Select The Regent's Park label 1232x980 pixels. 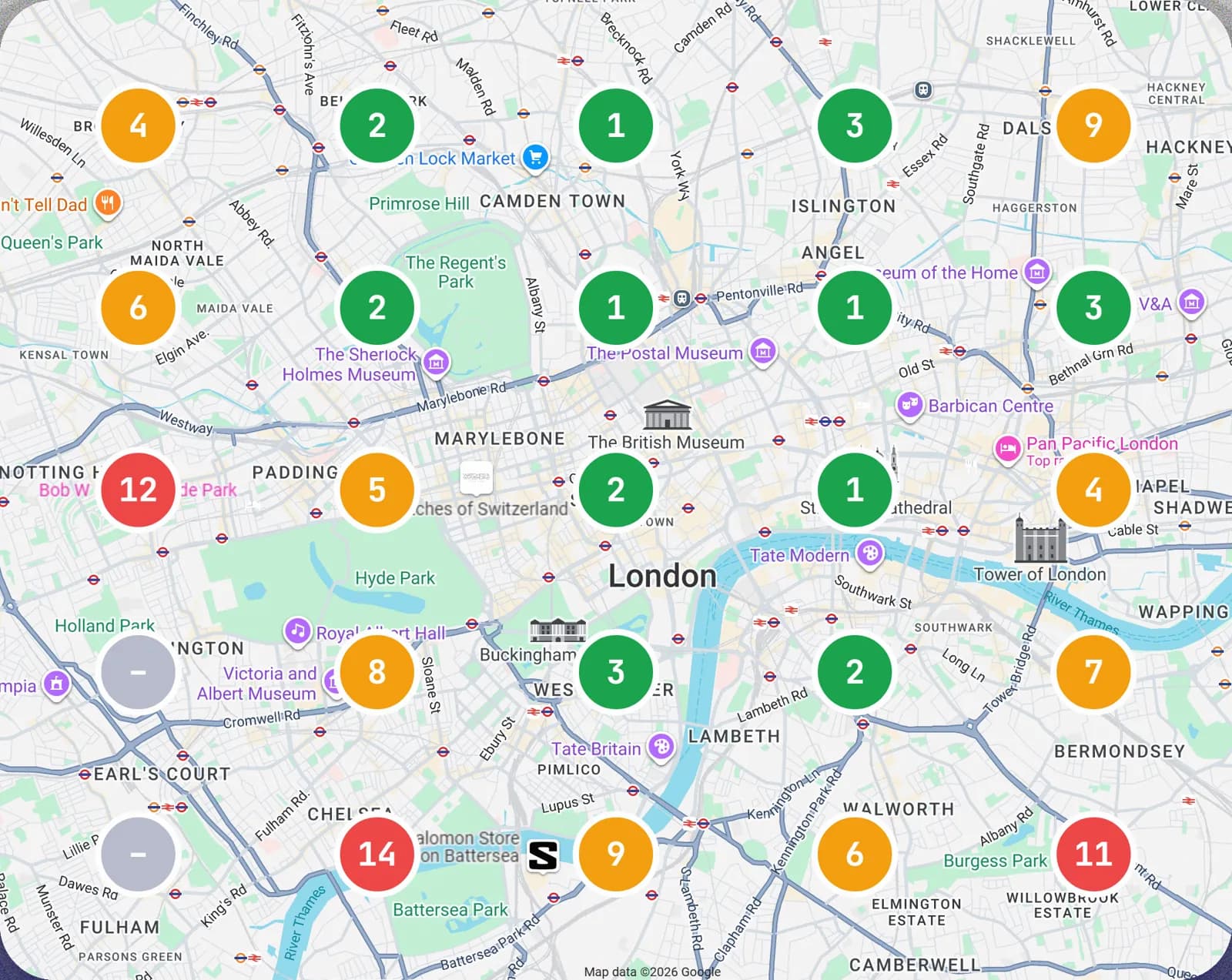point(456,272)
